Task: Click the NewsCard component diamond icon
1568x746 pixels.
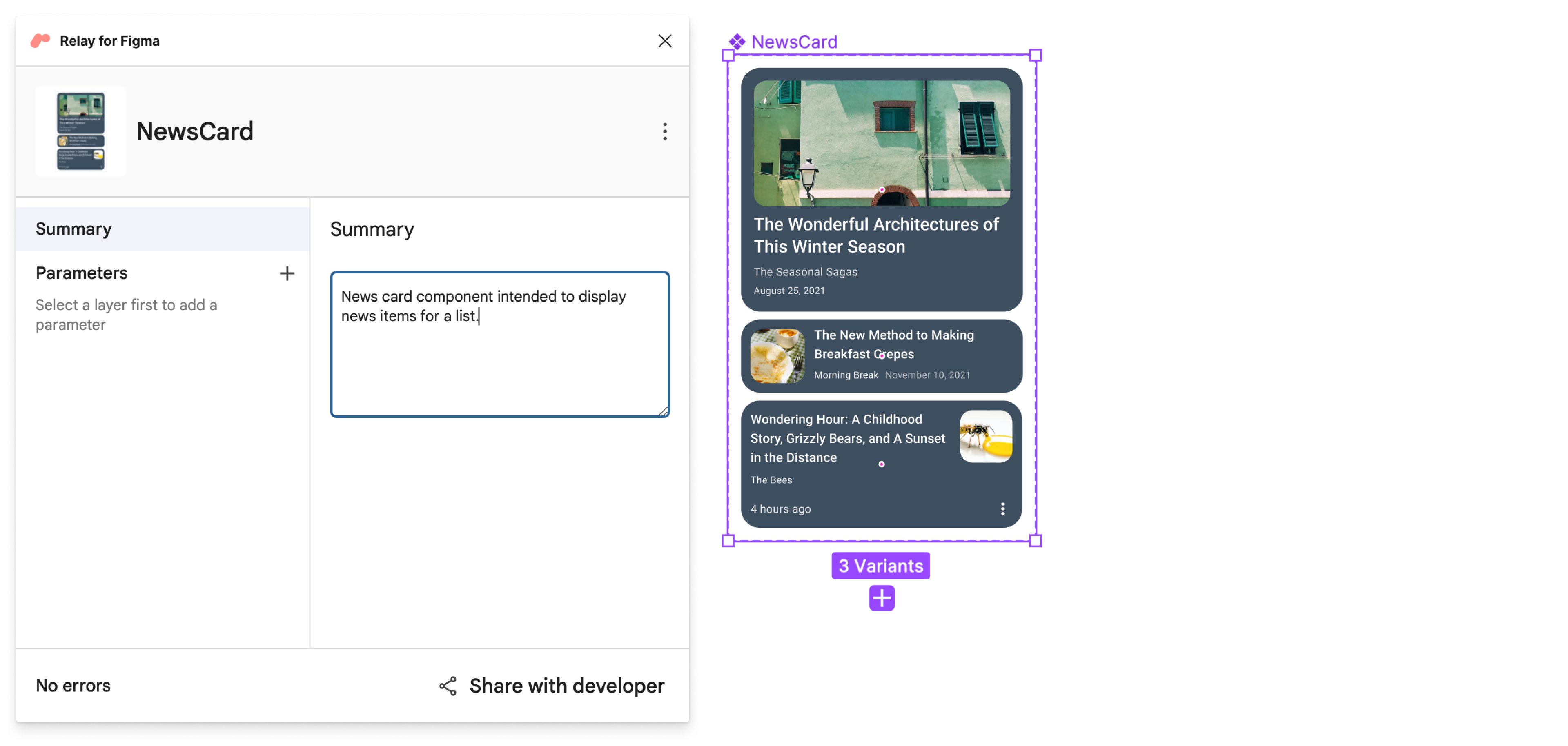Action: 737,41
